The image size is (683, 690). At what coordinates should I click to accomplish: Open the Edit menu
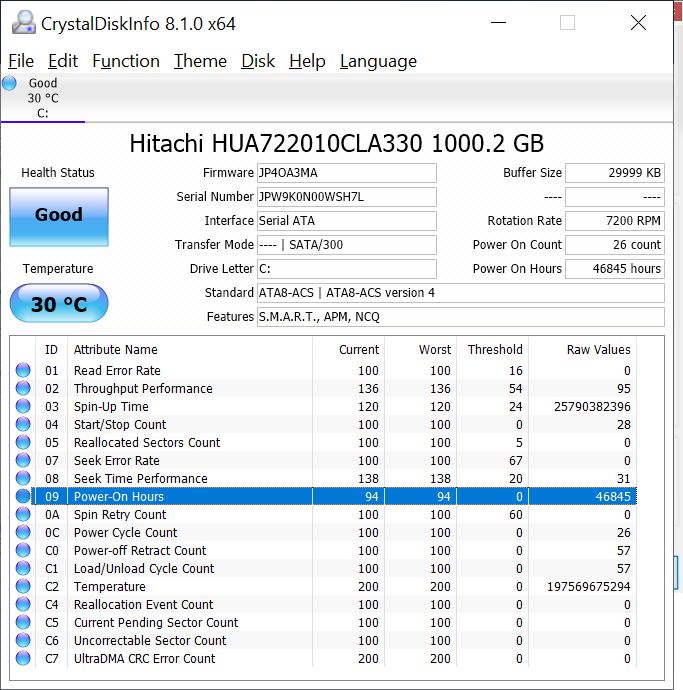[x=62, y=61]
